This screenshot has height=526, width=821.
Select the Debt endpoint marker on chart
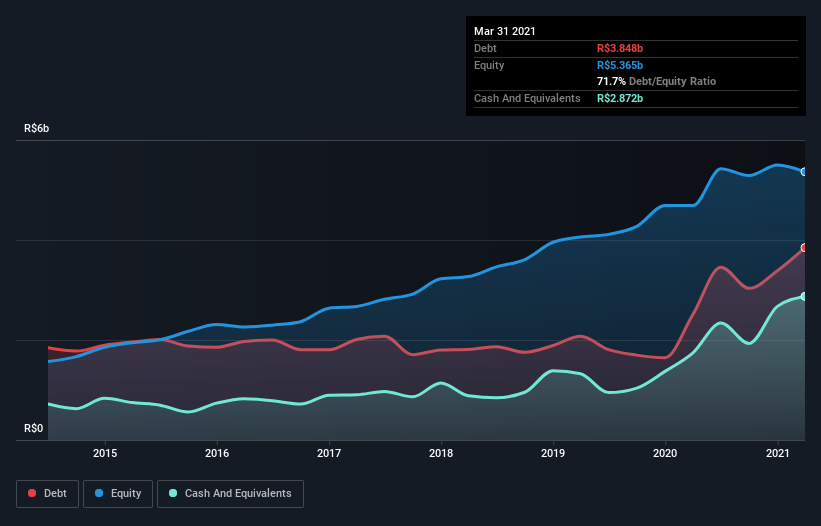click(x=804, y=248)
